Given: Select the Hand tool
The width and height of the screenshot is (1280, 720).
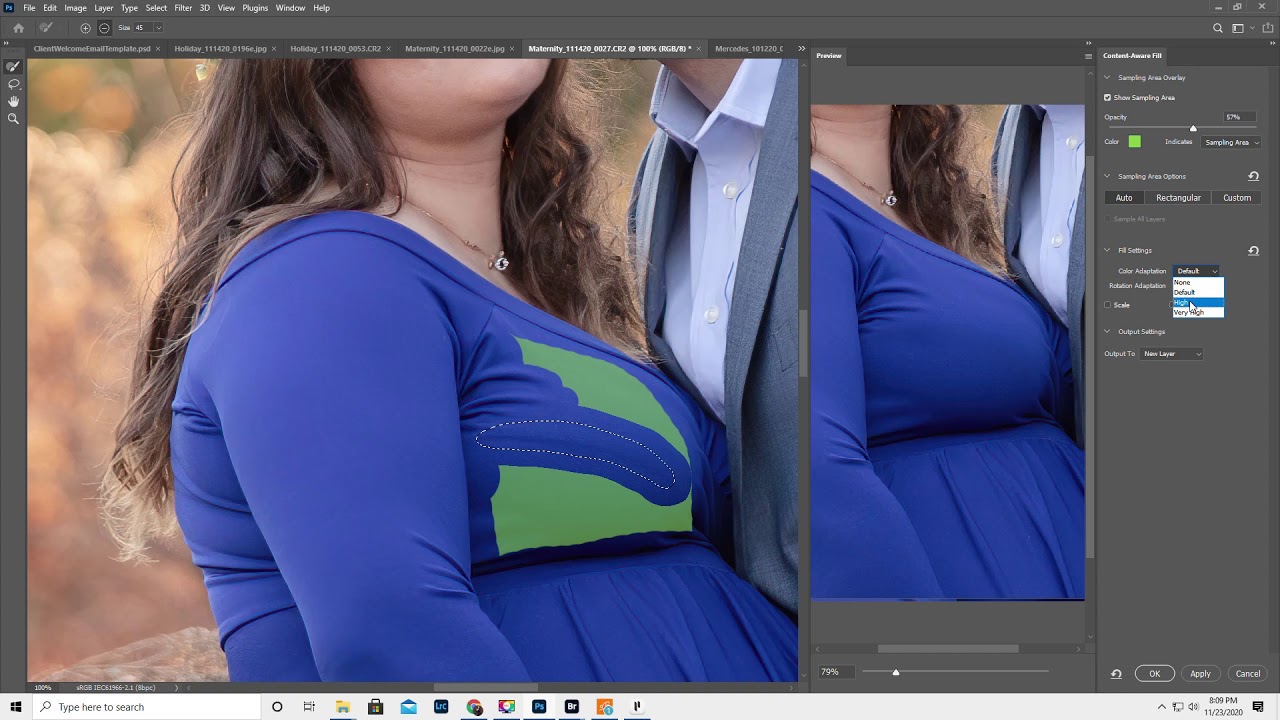Looking at the screenshot, I should pyautogui.click(x=13, y=101).
